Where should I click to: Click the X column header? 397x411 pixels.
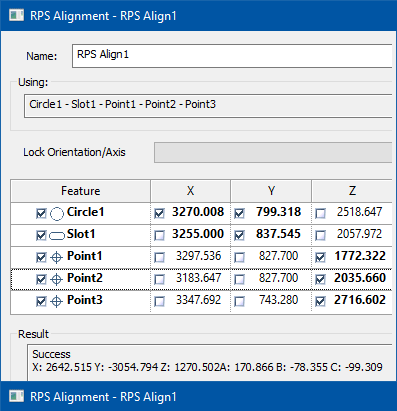pyautogui.click(x=190, y=191)
